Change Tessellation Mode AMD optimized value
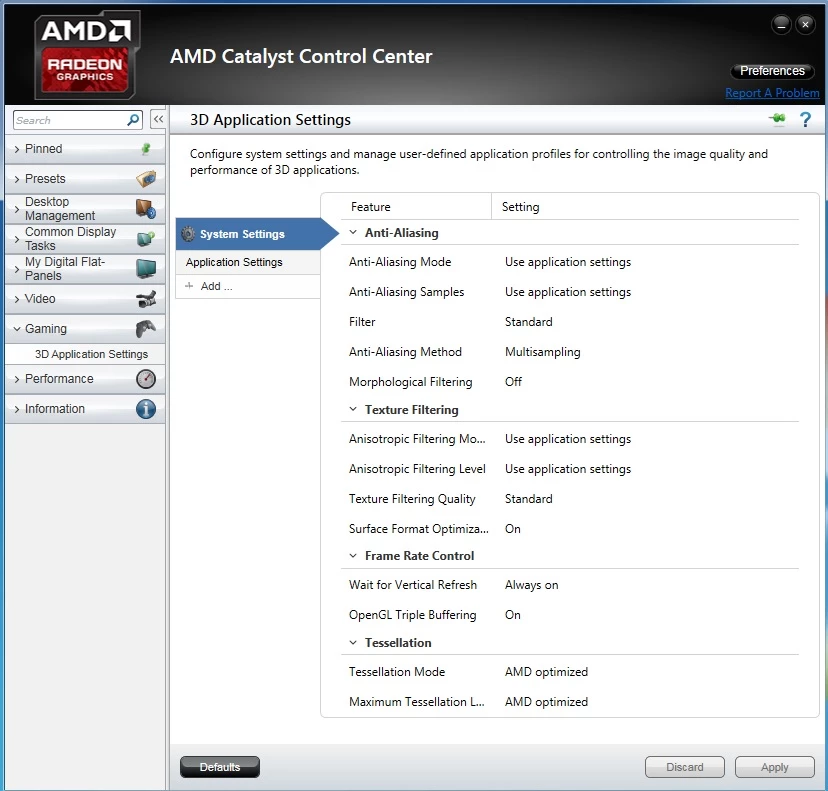Screen dimensions: 828x791 point(546,672)
